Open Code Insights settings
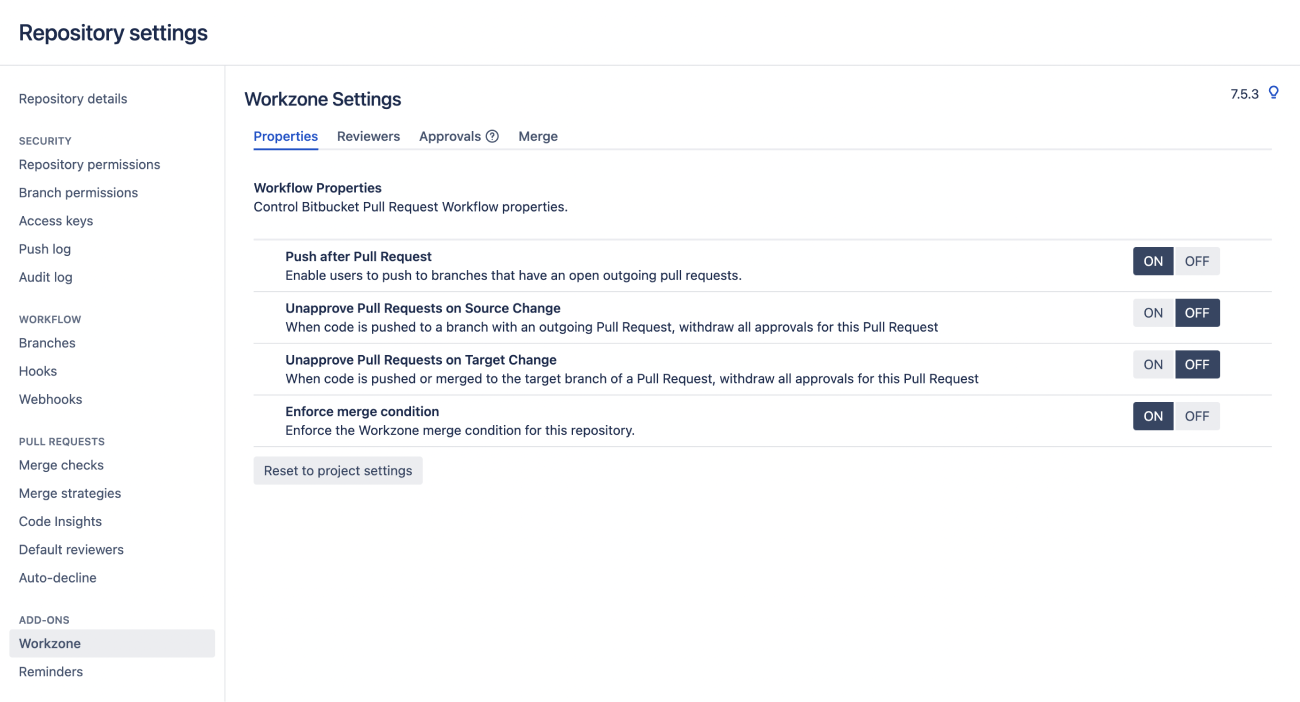Screen dimensions: 1300x702 tap(60, 521)
